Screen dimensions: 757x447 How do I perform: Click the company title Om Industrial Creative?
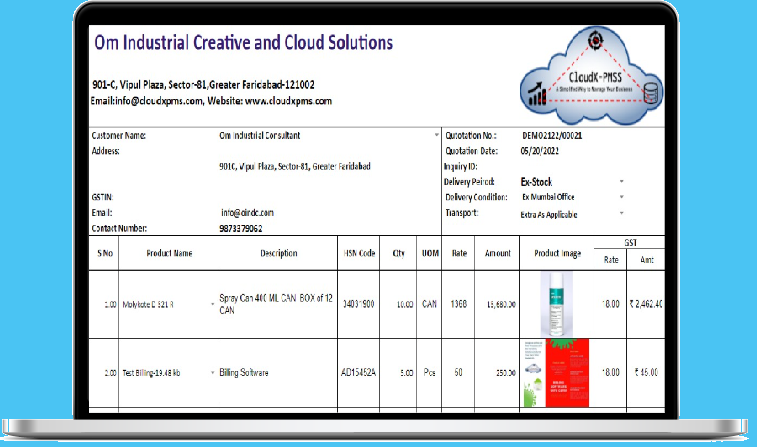[x=243, y=42]
